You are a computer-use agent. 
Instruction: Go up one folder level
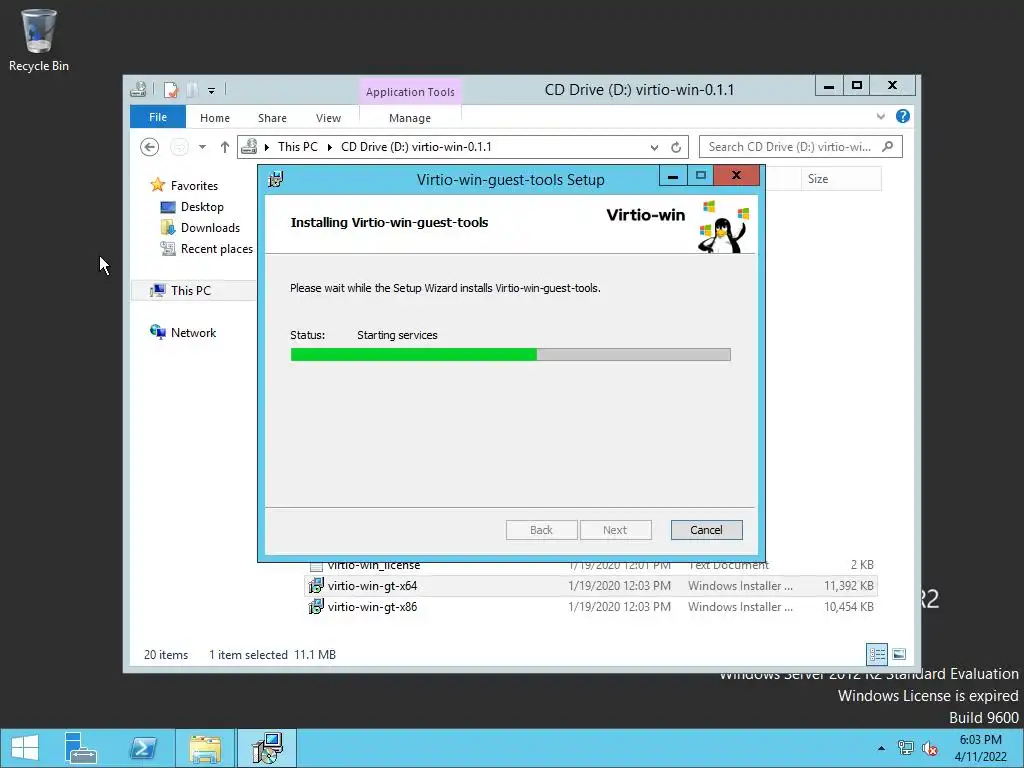tap(225, 147)
